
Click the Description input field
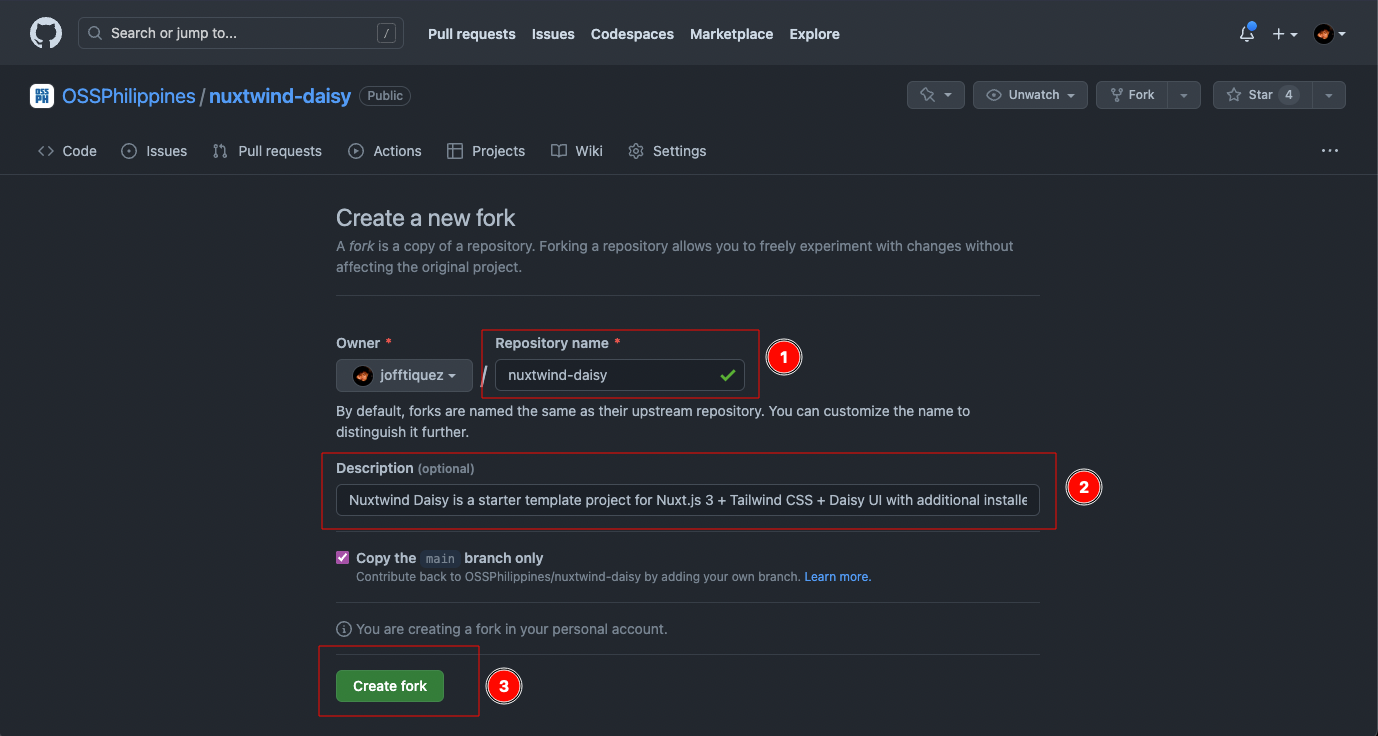point(688,500)
